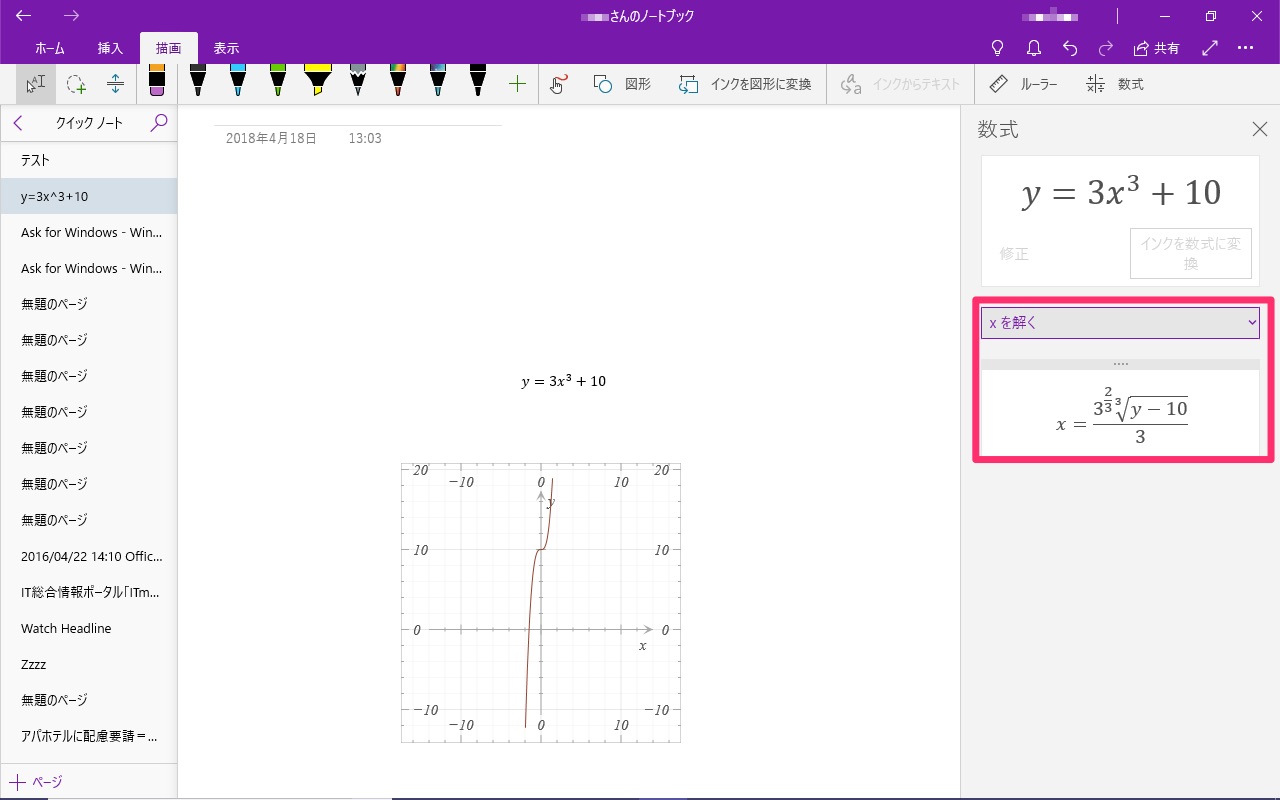
Task: Choose the yellow highlighter
Action: 318,82
